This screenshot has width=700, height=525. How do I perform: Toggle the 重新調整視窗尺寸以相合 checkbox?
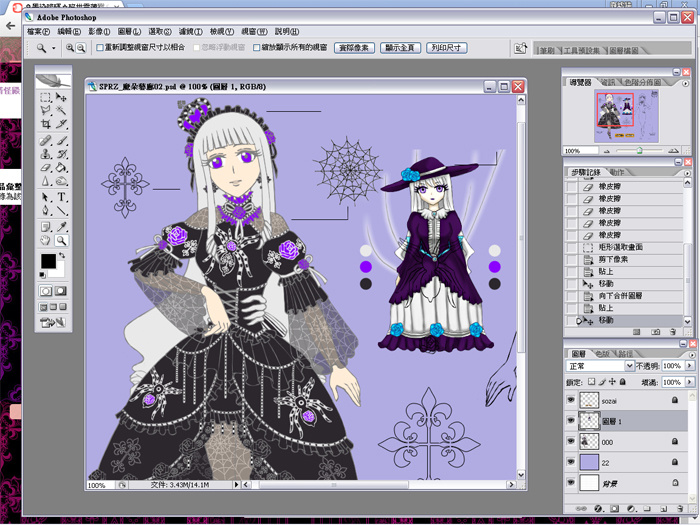point(100,47)
